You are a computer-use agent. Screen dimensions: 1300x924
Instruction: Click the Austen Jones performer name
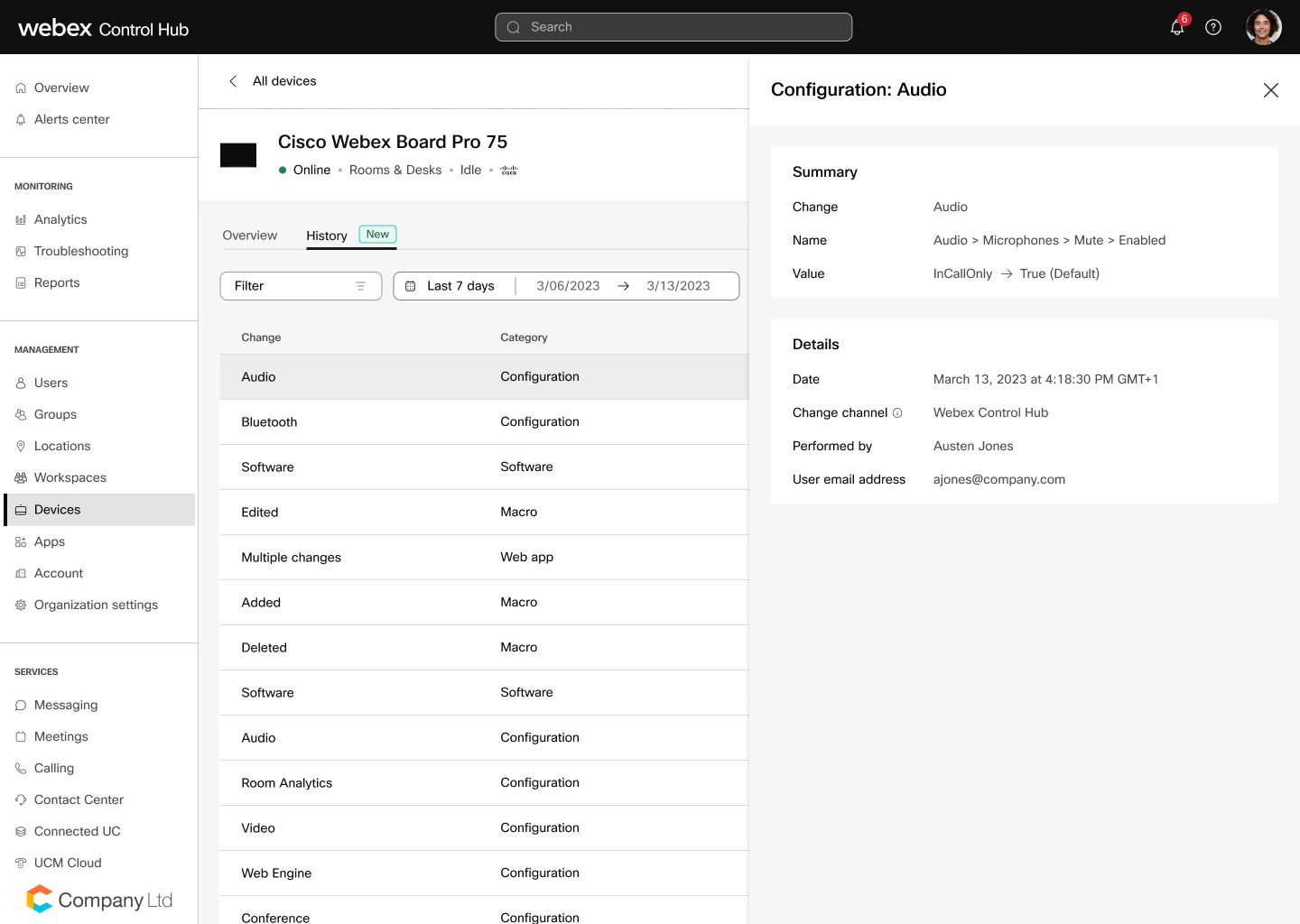(x=973, y=447)
